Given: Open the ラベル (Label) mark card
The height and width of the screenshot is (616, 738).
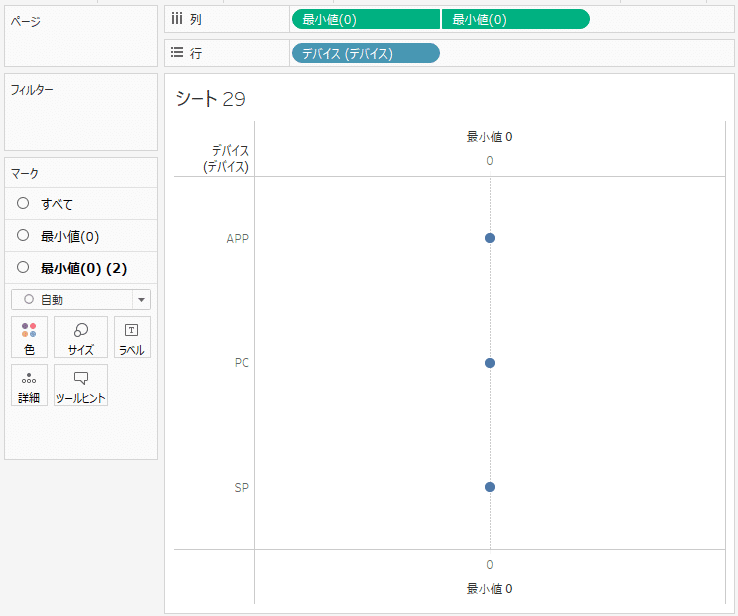Looking at the screenshot, I should [132, 337].
